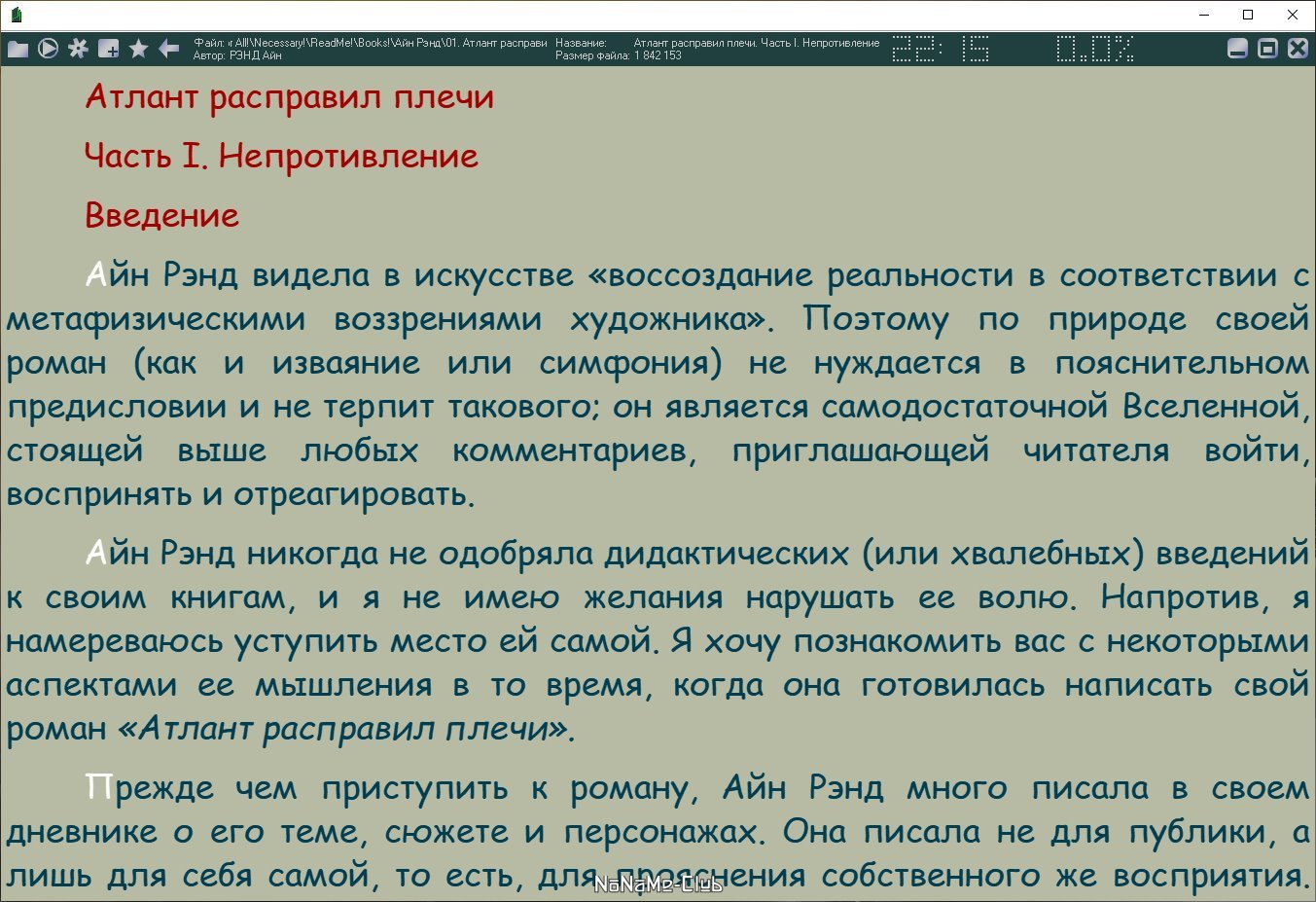This screenshot has height=902, width=1316.
Task: Maximize the window from the title bar
Action: point(1248,15)
